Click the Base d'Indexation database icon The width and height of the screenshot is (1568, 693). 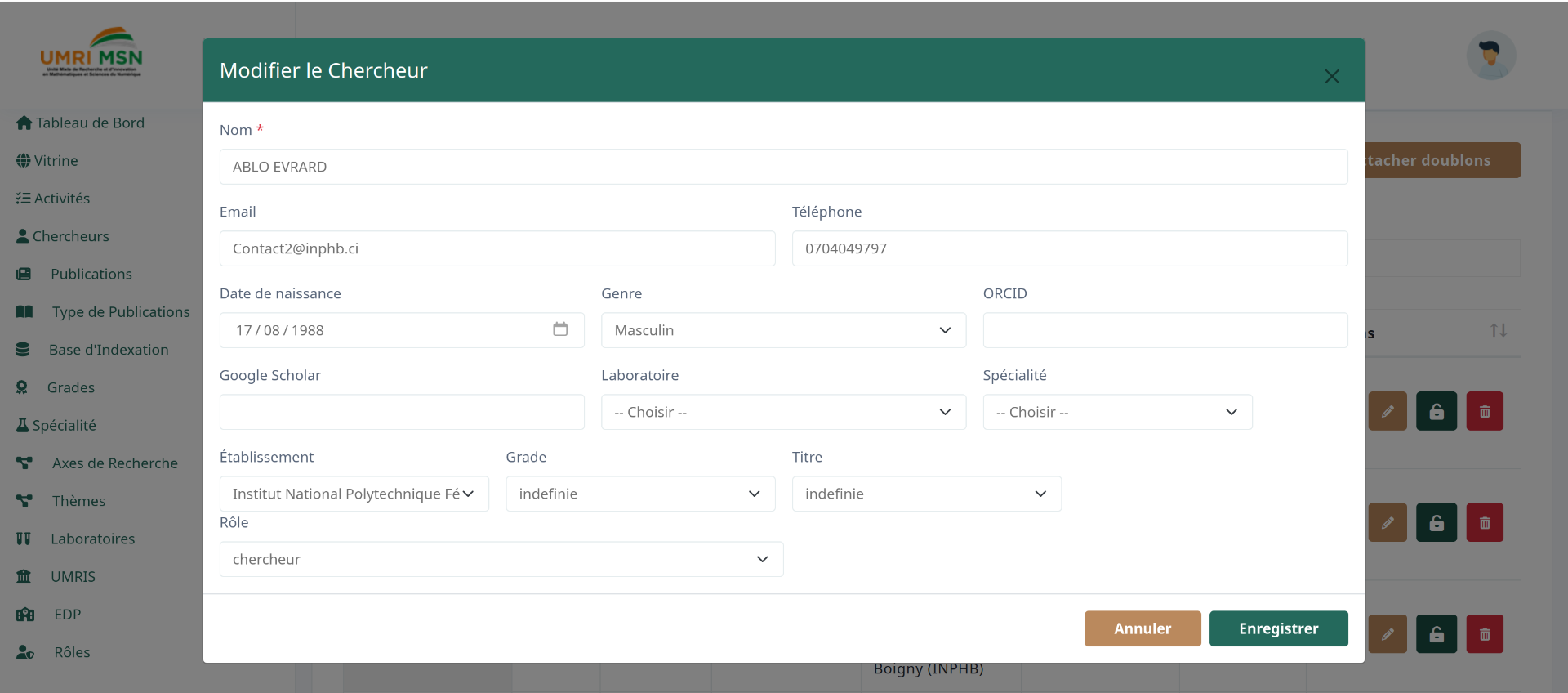pyautogui.click(x=23, y=350)
